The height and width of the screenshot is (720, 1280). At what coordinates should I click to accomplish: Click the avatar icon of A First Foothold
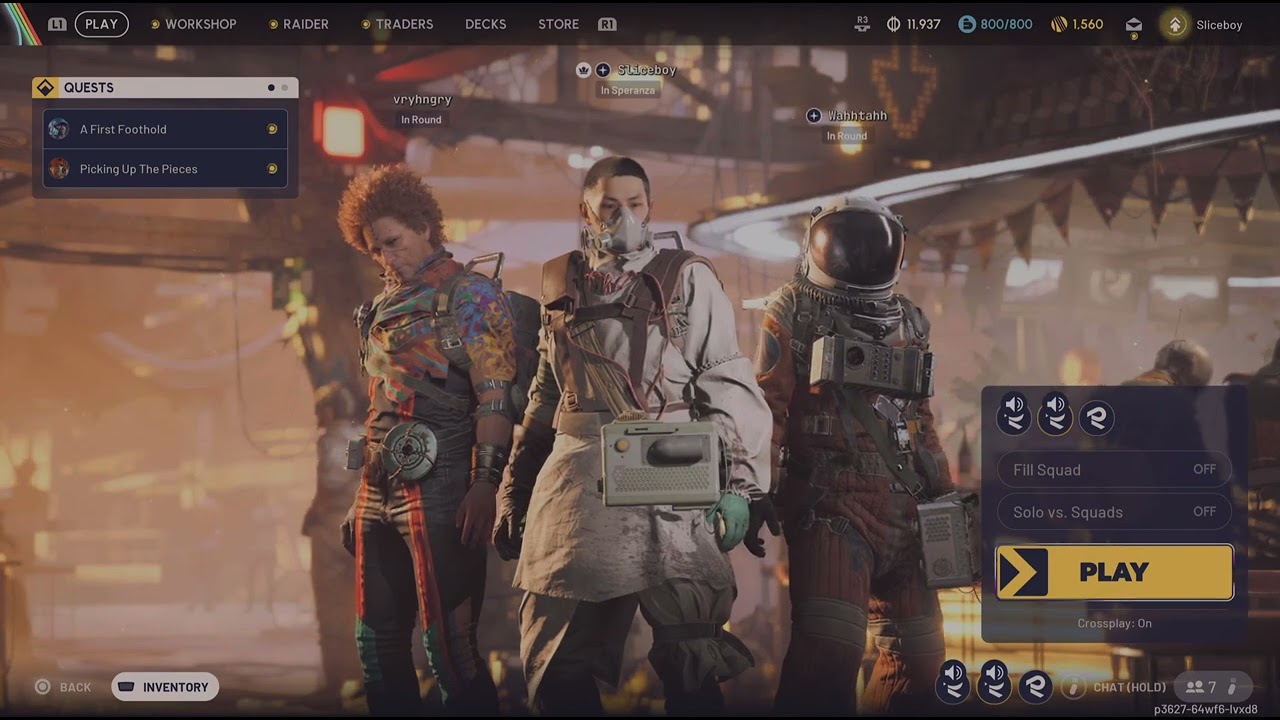pyautogui.click(x=59, y=129)
